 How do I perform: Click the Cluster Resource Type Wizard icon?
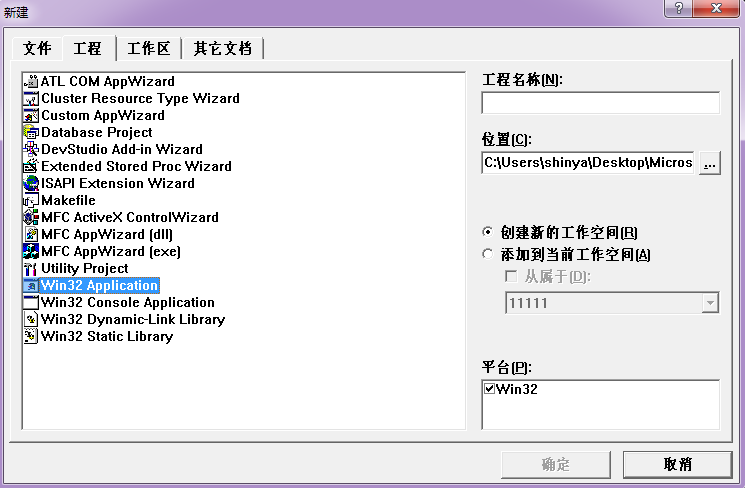(x=31, y=99)
